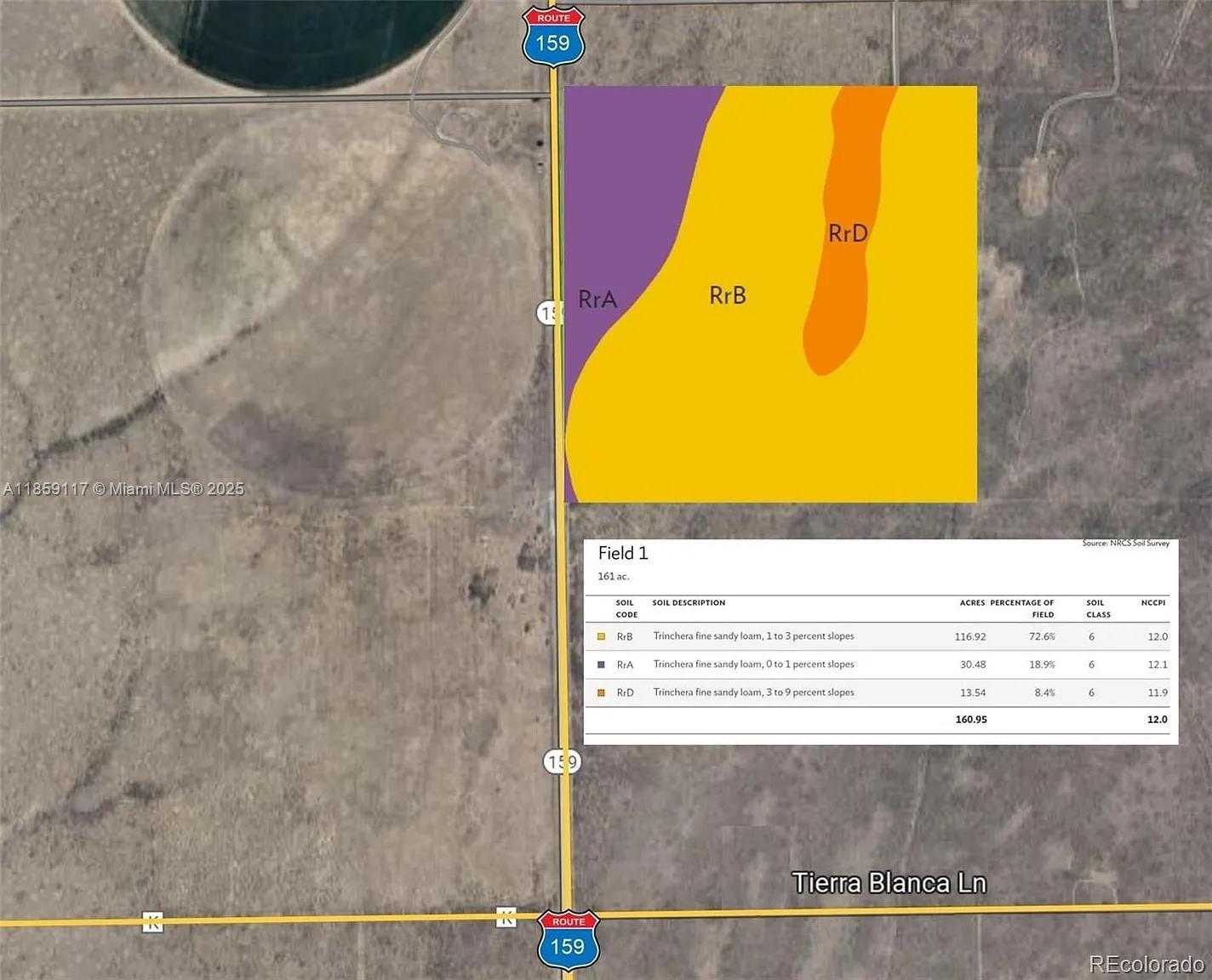Click the Tierra Blanca Ln road label
Image resolution: width=1212 pixels, height=980 pixels.
pyautogui.click(x=889, y=883)
